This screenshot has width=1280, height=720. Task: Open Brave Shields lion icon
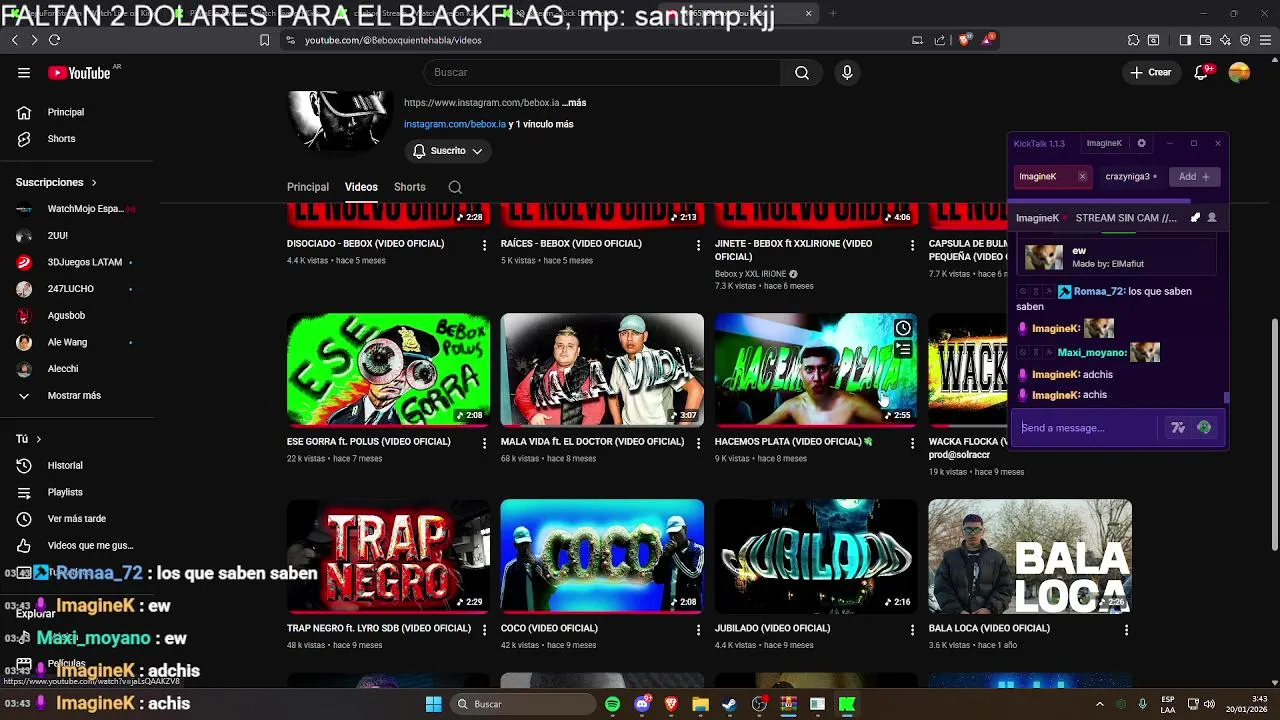pyautogui.click(x=964, y=40)
